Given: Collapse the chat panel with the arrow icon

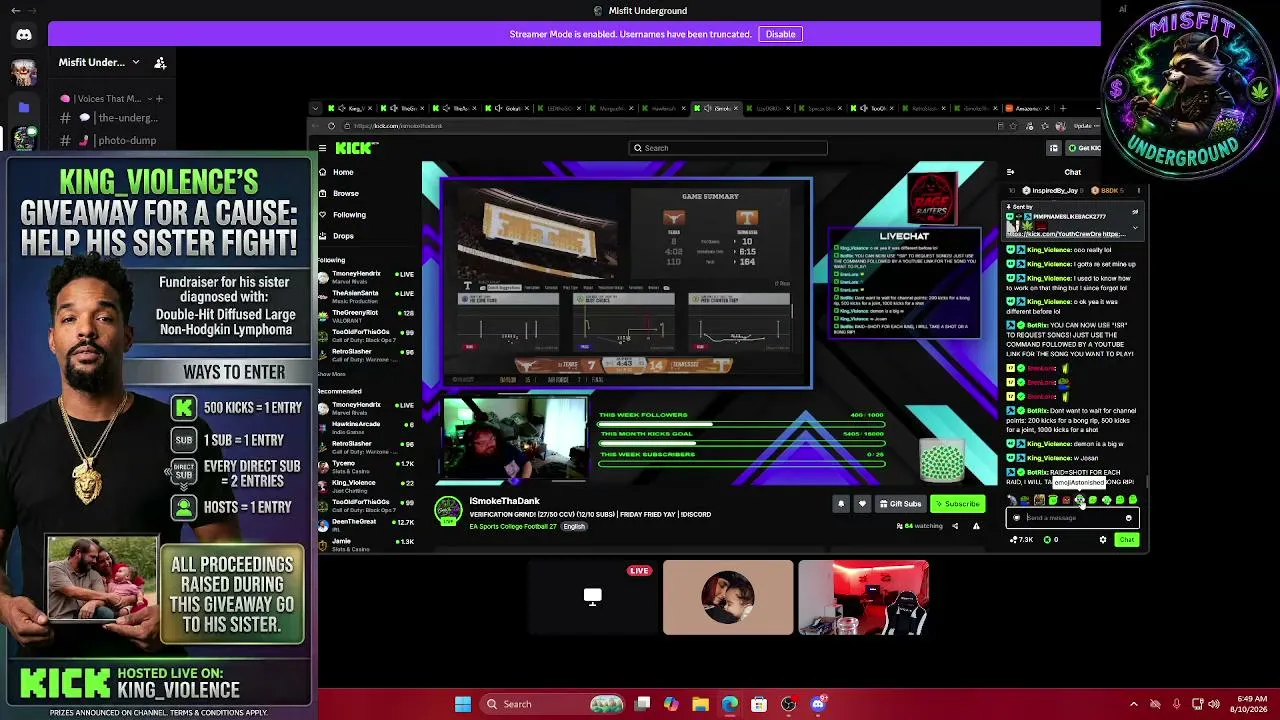Looking at the screenshot, I should [x=1010, y=172].
